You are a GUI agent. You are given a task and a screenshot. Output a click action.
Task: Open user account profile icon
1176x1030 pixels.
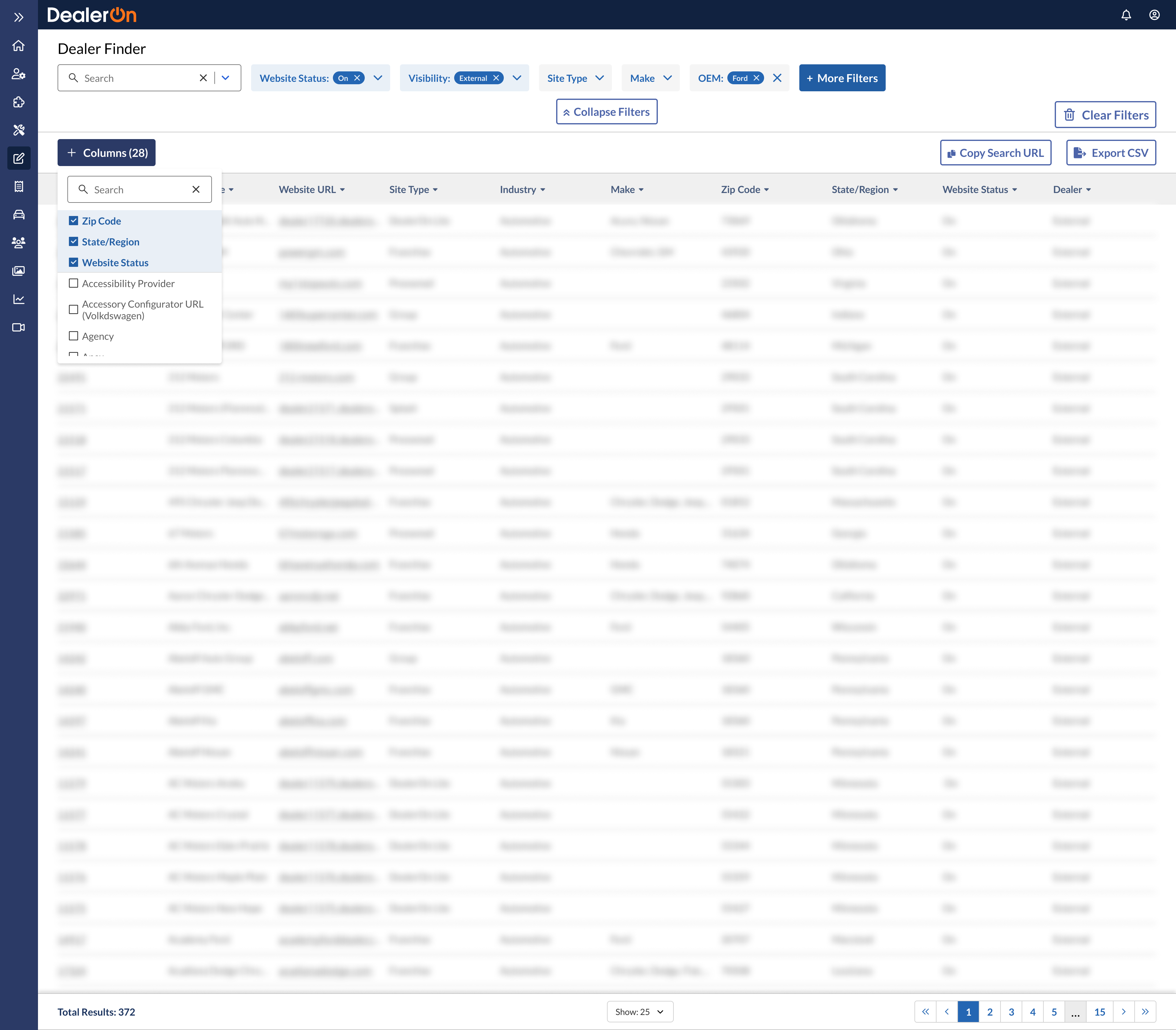point(1154,15)
